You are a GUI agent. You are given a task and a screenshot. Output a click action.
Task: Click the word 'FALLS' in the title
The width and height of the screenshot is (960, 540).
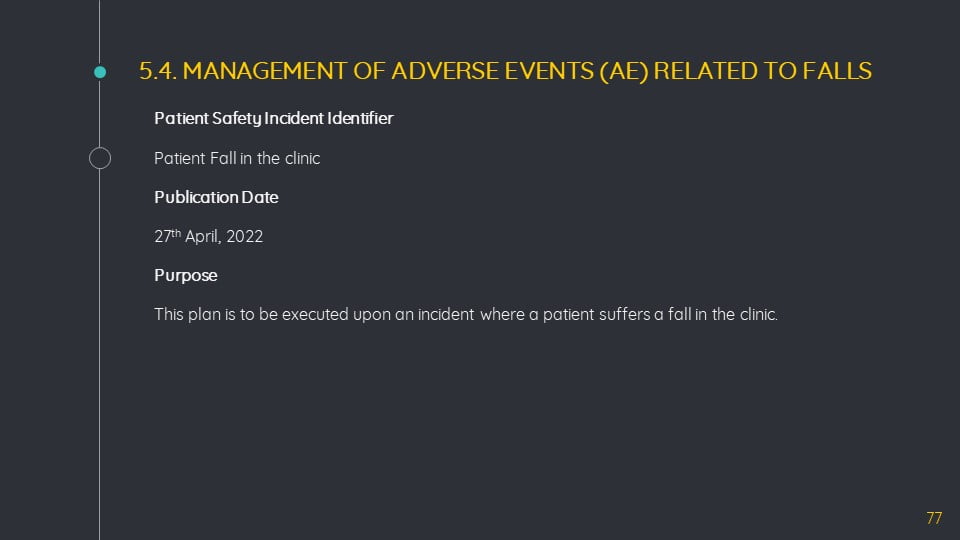click(837, 71)
